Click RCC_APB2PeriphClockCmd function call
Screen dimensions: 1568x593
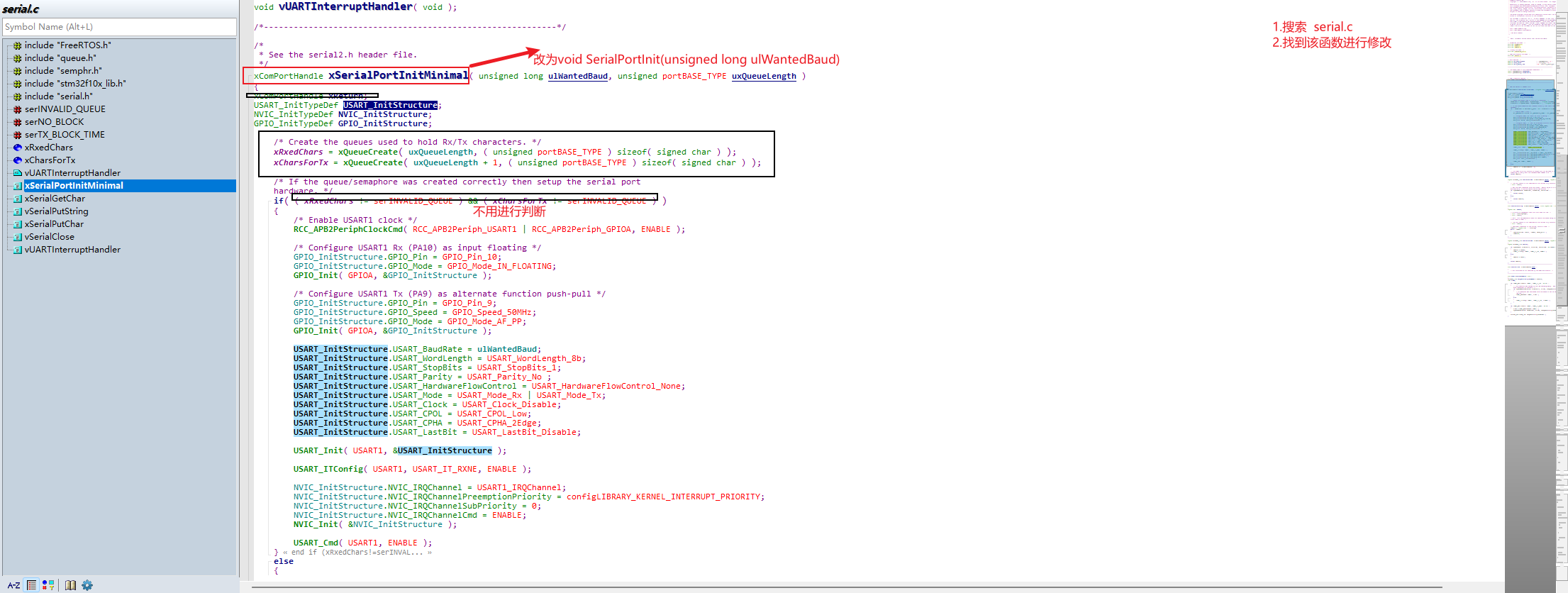click(x=348, y=229)
